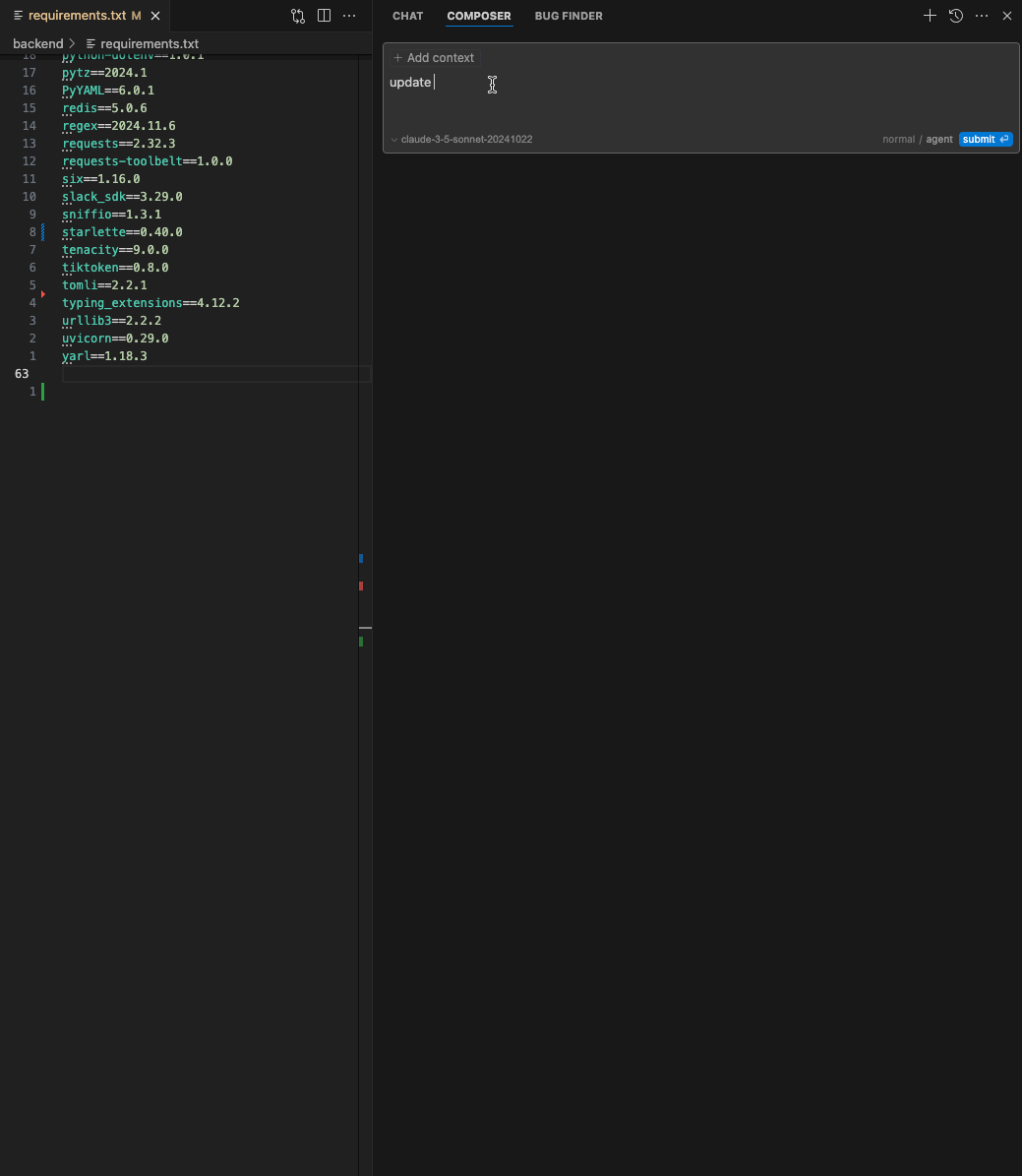Image resolution: width=1022 pixels, height=1176 pixels.
Task: Show composer history clock icon
Action: (x=956, y=16)
